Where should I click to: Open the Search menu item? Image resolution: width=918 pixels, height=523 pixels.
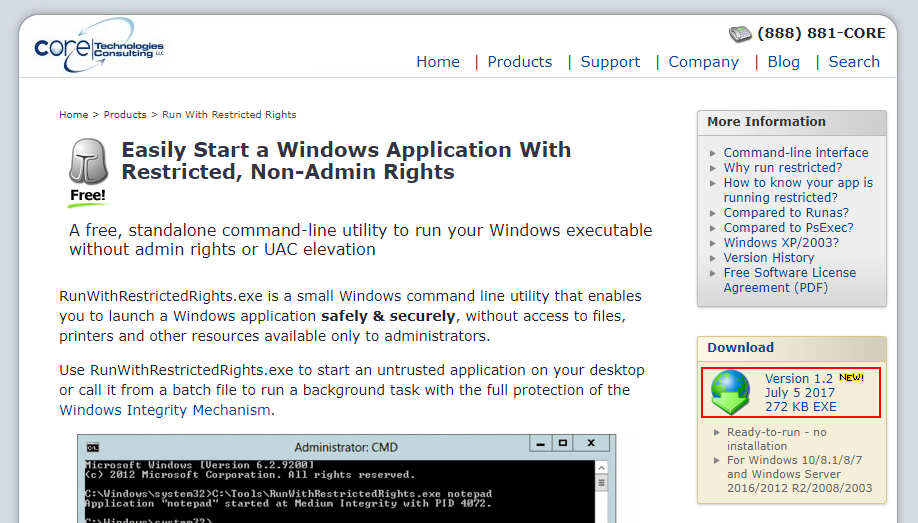click(854, 62)
